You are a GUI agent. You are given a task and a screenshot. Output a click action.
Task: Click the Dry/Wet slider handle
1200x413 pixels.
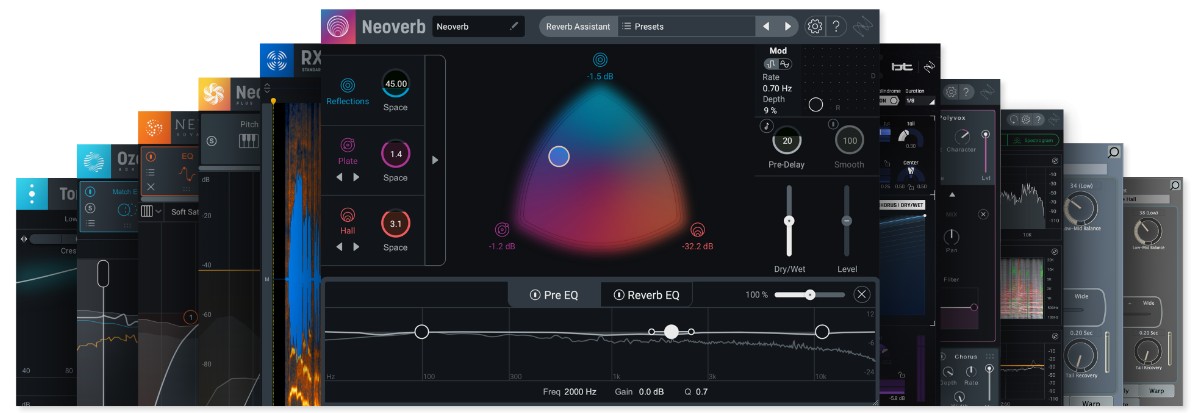tap(789, 220)
